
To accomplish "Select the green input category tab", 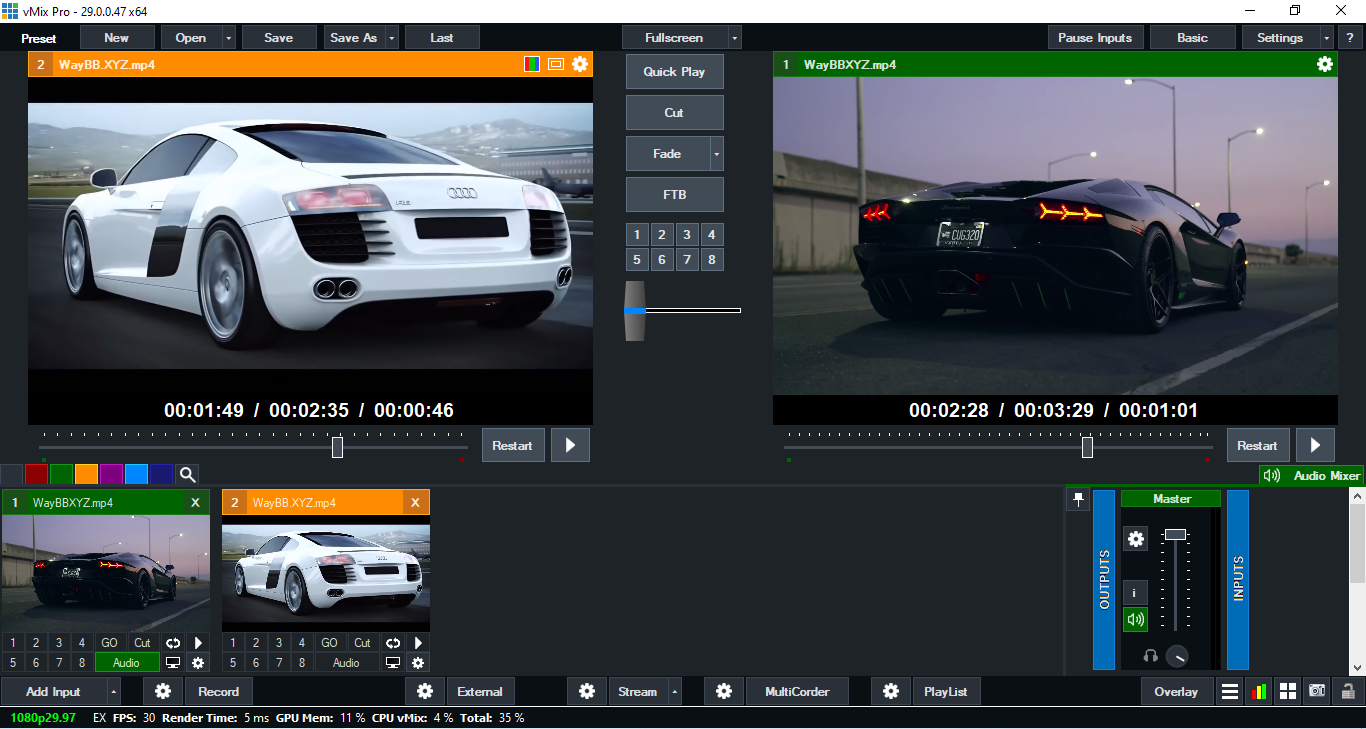I will point(61,474).
